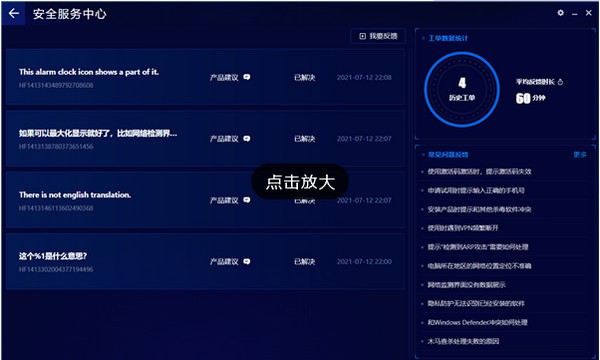
Task: Open last FAQ about 木马查杀 failure
Action: click(463, 341)
